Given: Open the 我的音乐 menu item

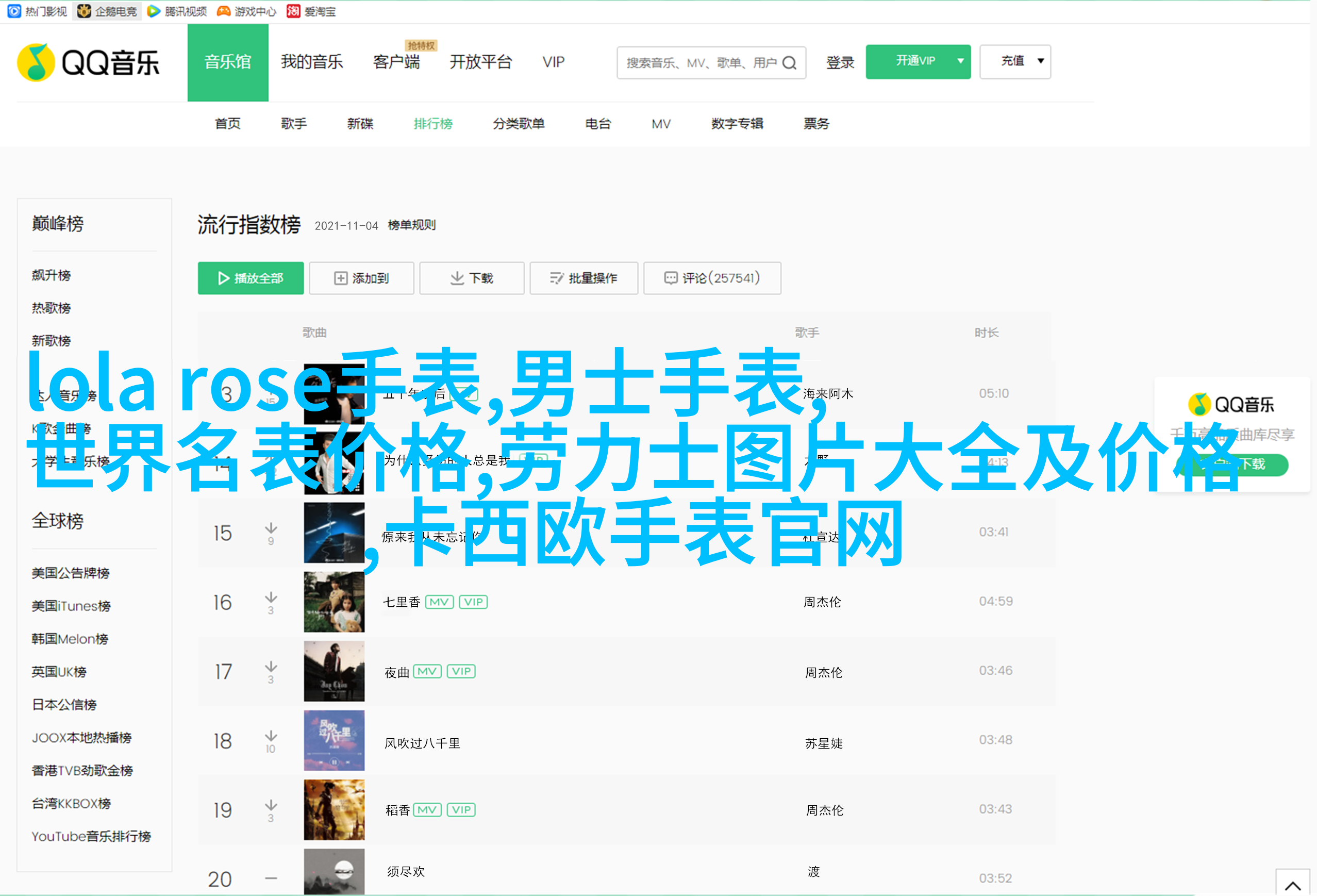Looking at the screenshot, I should click(x=312, y=62).
